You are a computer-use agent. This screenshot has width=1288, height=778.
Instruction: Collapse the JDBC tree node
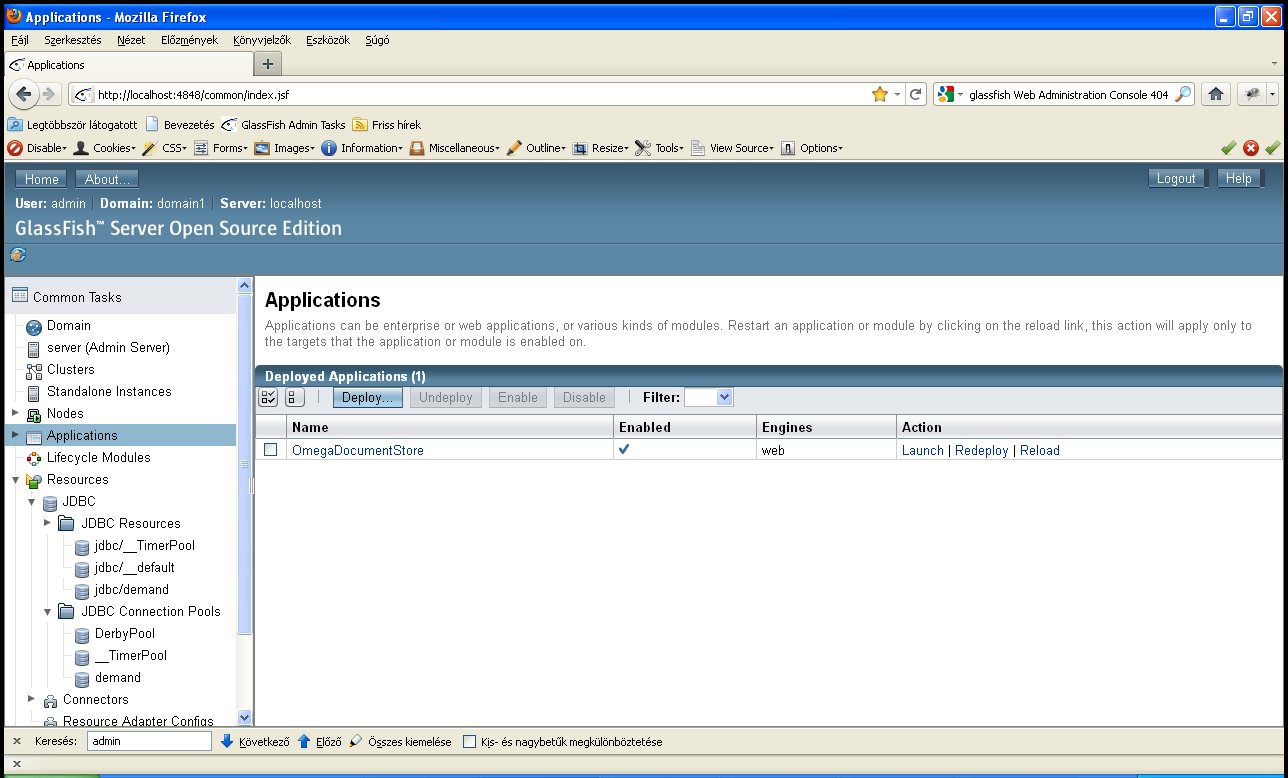pos(31,501)
